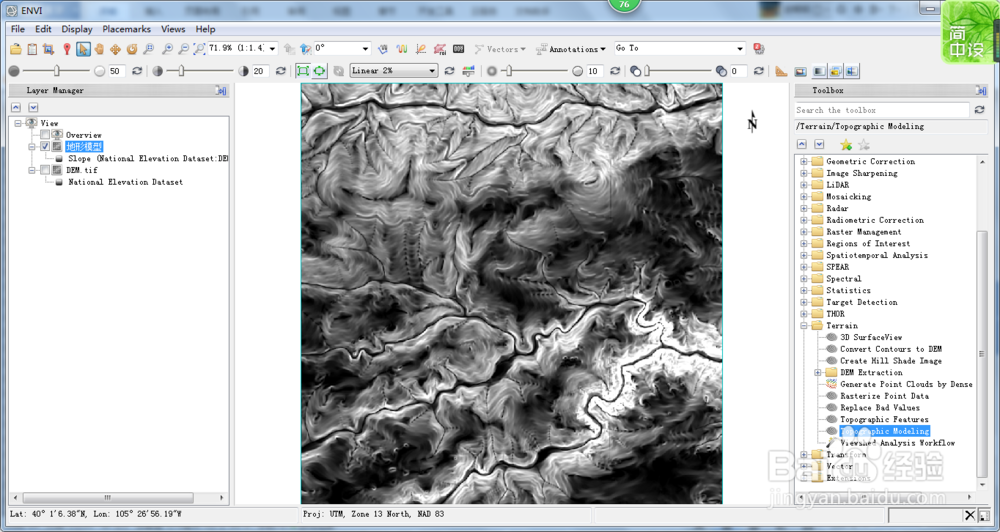1000x532 pixels.
Task: Click the Search the toolbox field
Action: click(882, 110)
